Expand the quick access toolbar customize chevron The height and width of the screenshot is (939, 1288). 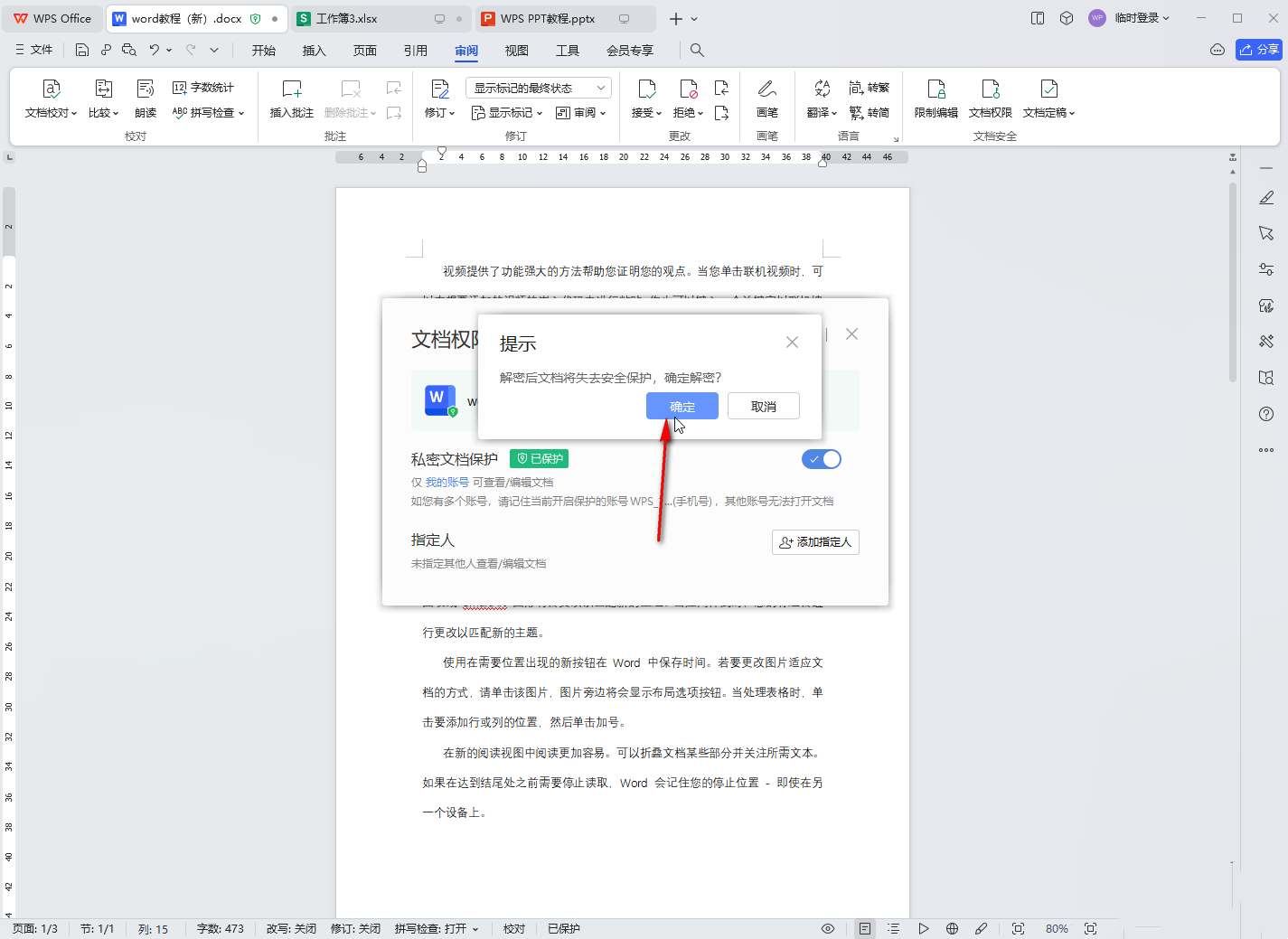pyautogui.click(x=214, y=50)
